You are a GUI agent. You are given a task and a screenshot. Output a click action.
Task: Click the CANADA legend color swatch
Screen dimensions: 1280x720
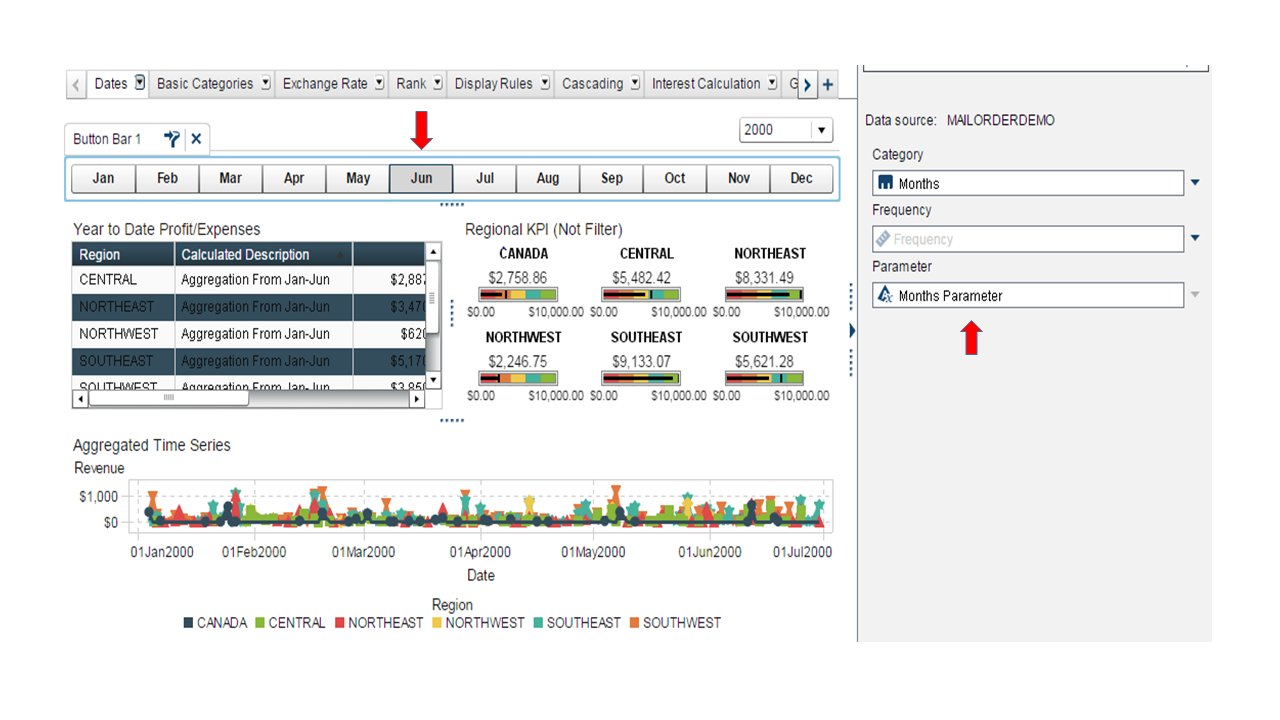[x=188, y=623]
